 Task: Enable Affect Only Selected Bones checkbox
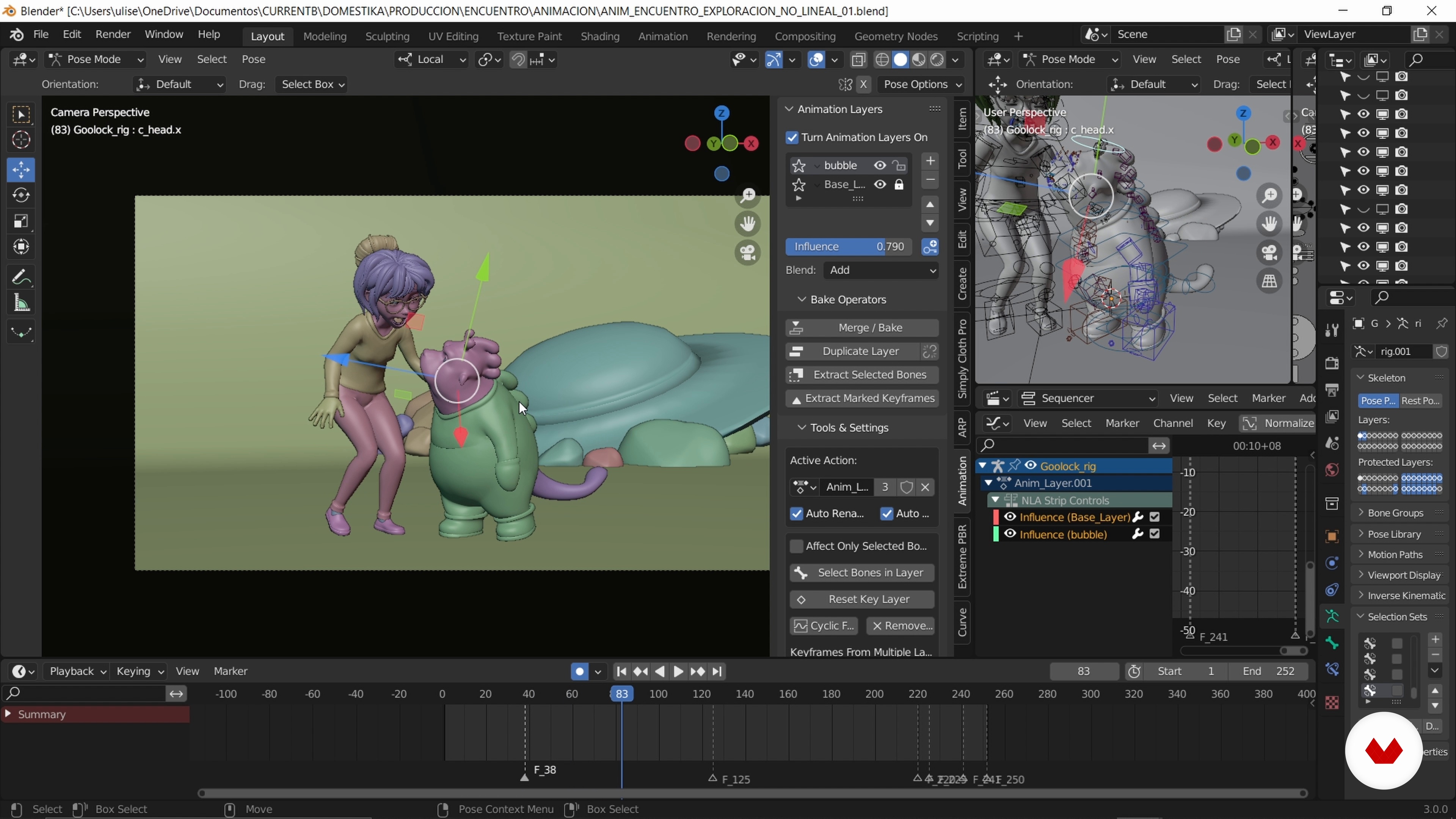click(x=796, y=546)
